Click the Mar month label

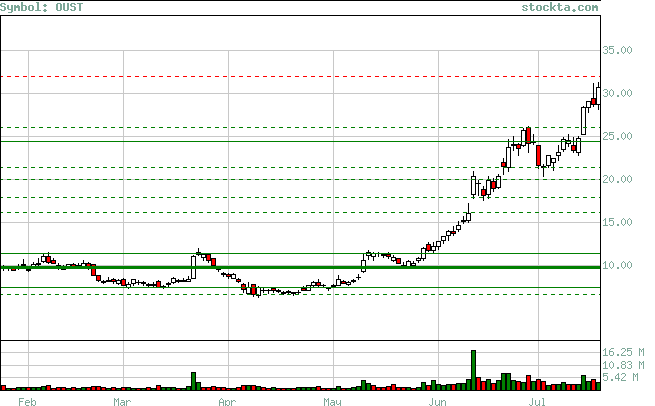pyautogui.click(x=122, y=401)
